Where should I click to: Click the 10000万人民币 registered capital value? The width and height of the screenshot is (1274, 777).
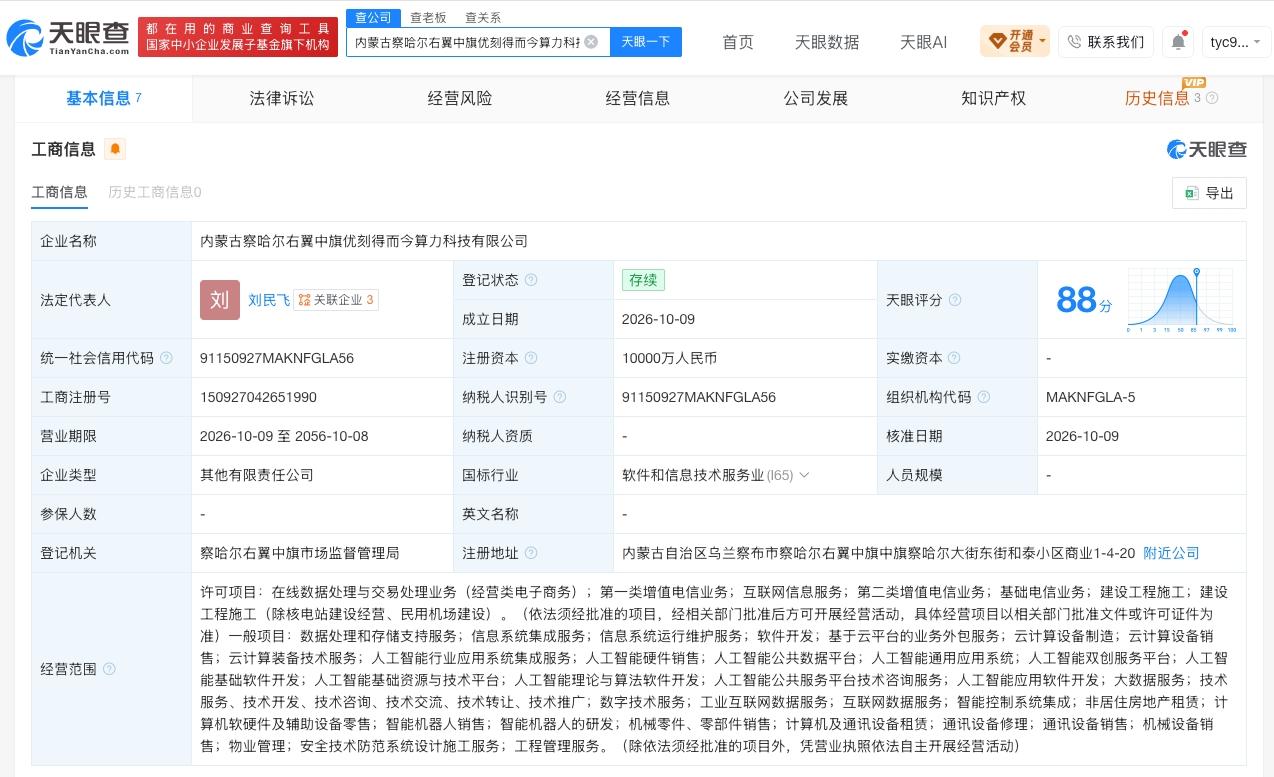(669, 358)
